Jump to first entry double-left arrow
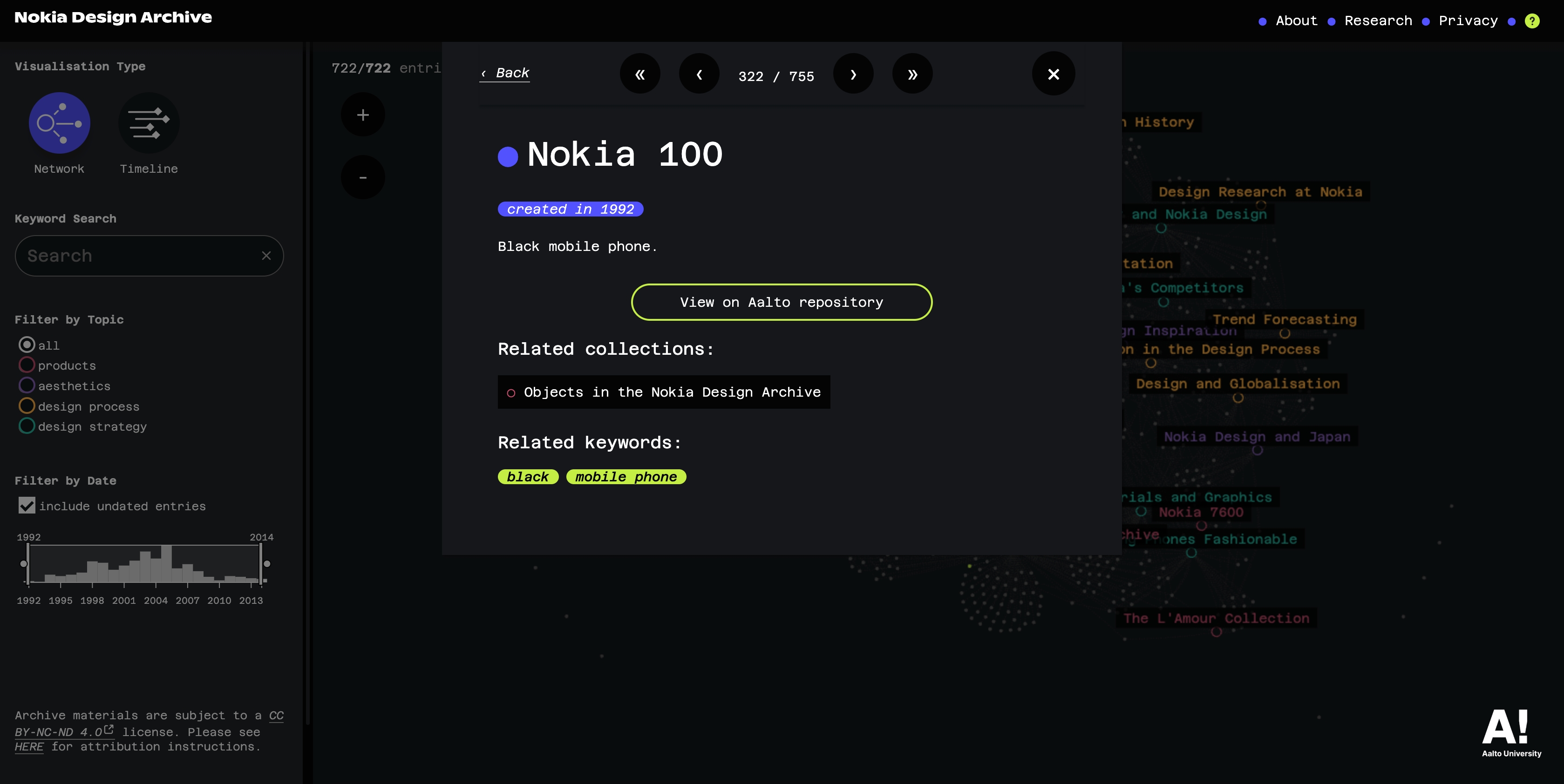The image size is (1564, 784). click(x=639, y=74)
